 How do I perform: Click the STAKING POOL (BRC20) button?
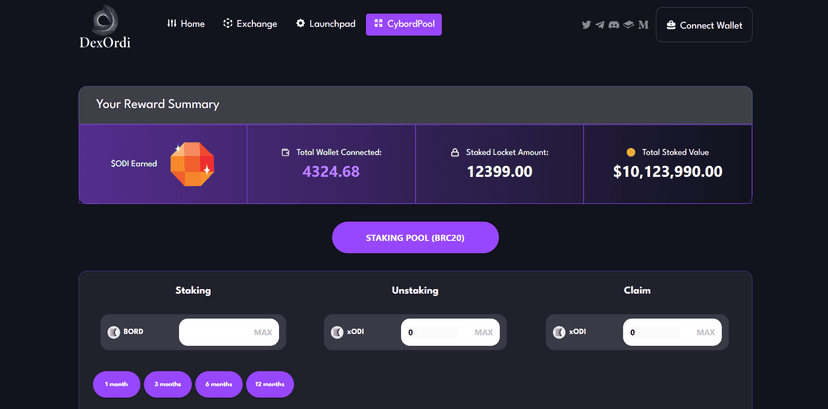coord(415,237)
